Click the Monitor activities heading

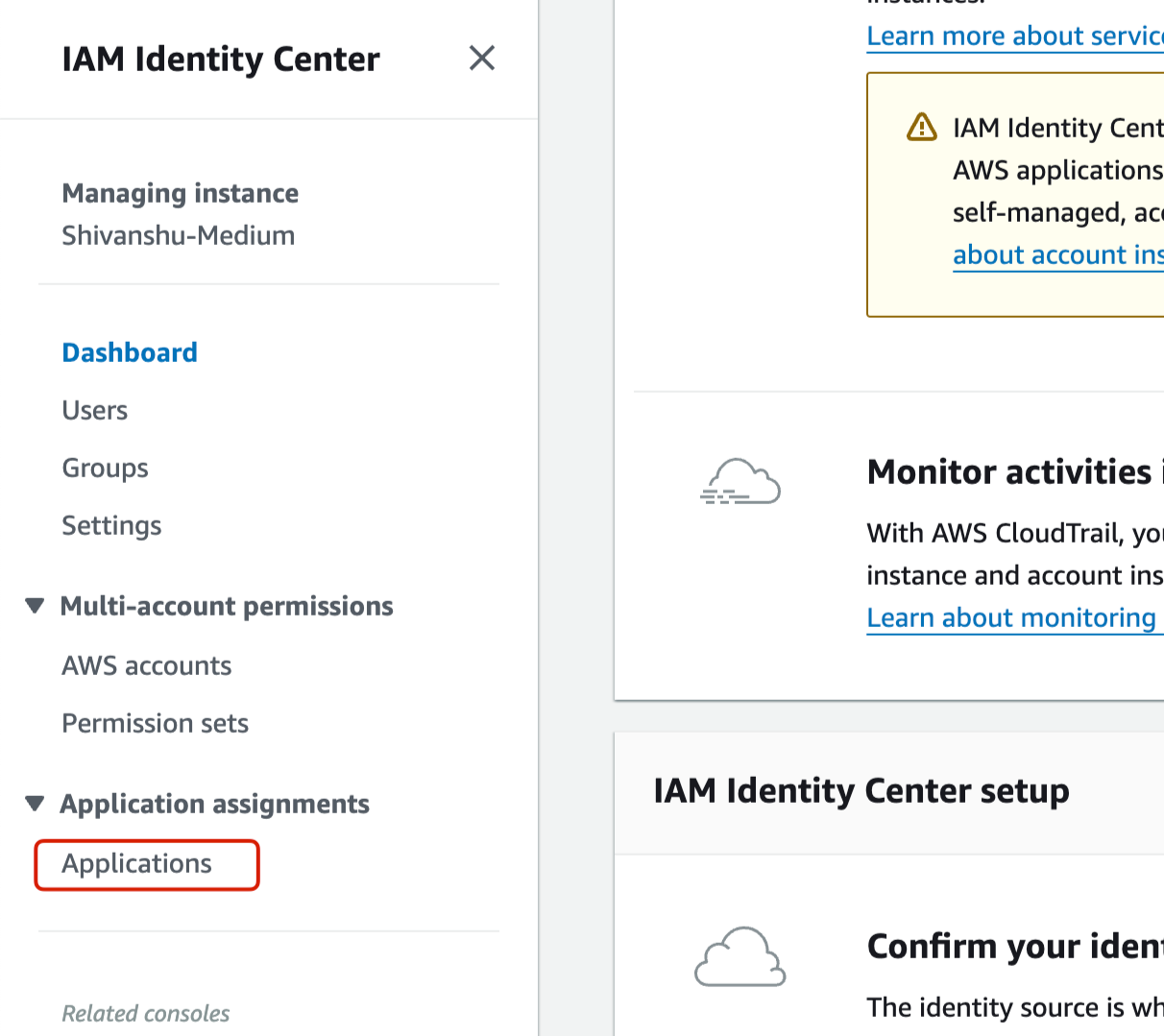pos(1015,471)
